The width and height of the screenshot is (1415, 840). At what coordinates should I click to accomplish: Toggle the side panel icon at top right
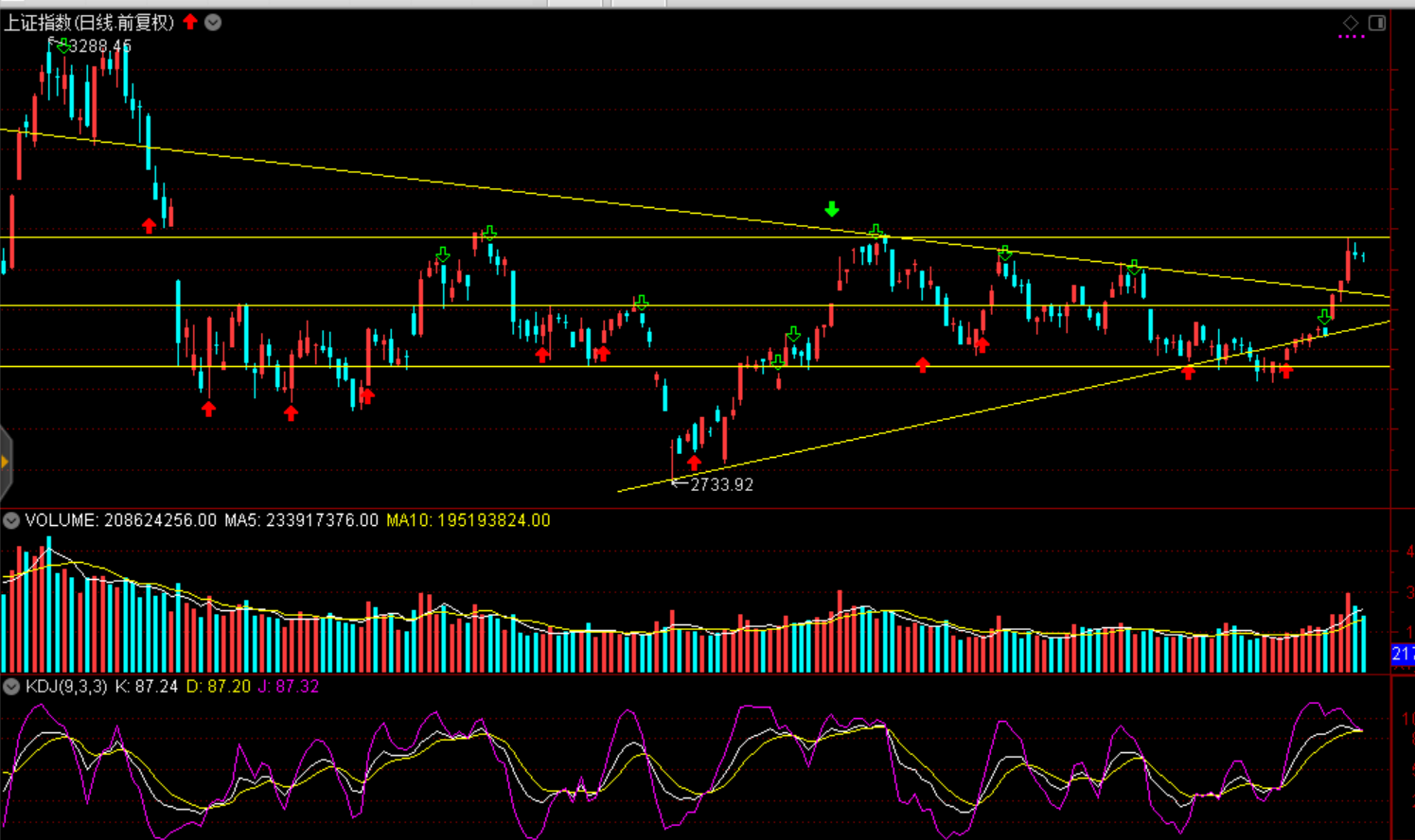[x=1377, y=22]
